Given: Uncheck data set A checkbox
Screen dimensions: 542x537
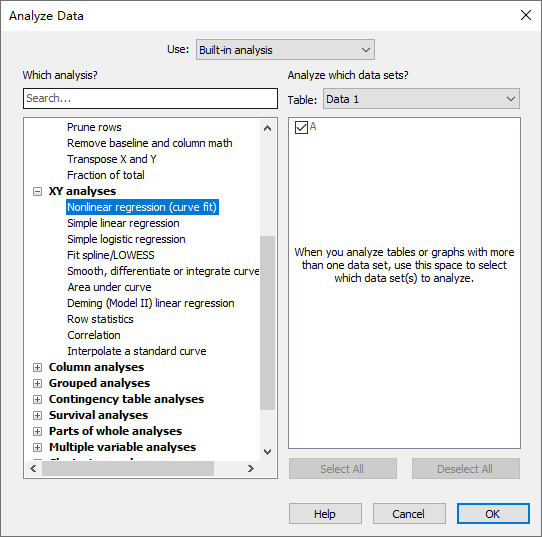Looking at the screenshot, I should coord(301,127).
